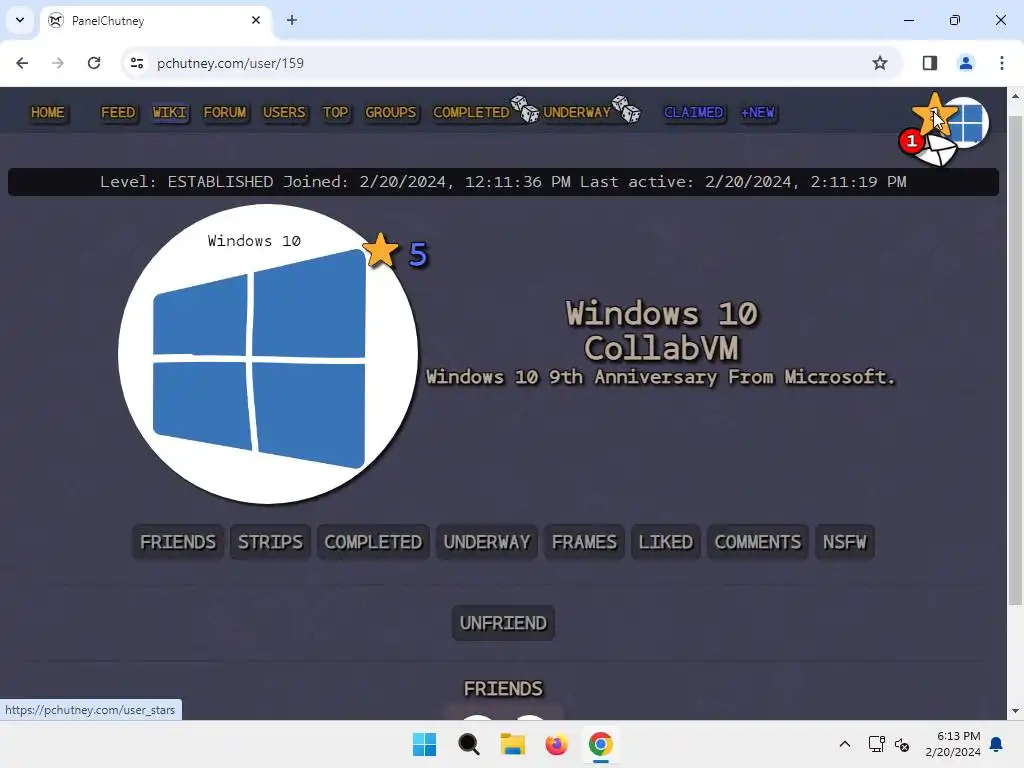Viewport: 1024px width, 768px height.
Task: Open the FORUM page
Action: pyautogui.click(x=225, y=112)
